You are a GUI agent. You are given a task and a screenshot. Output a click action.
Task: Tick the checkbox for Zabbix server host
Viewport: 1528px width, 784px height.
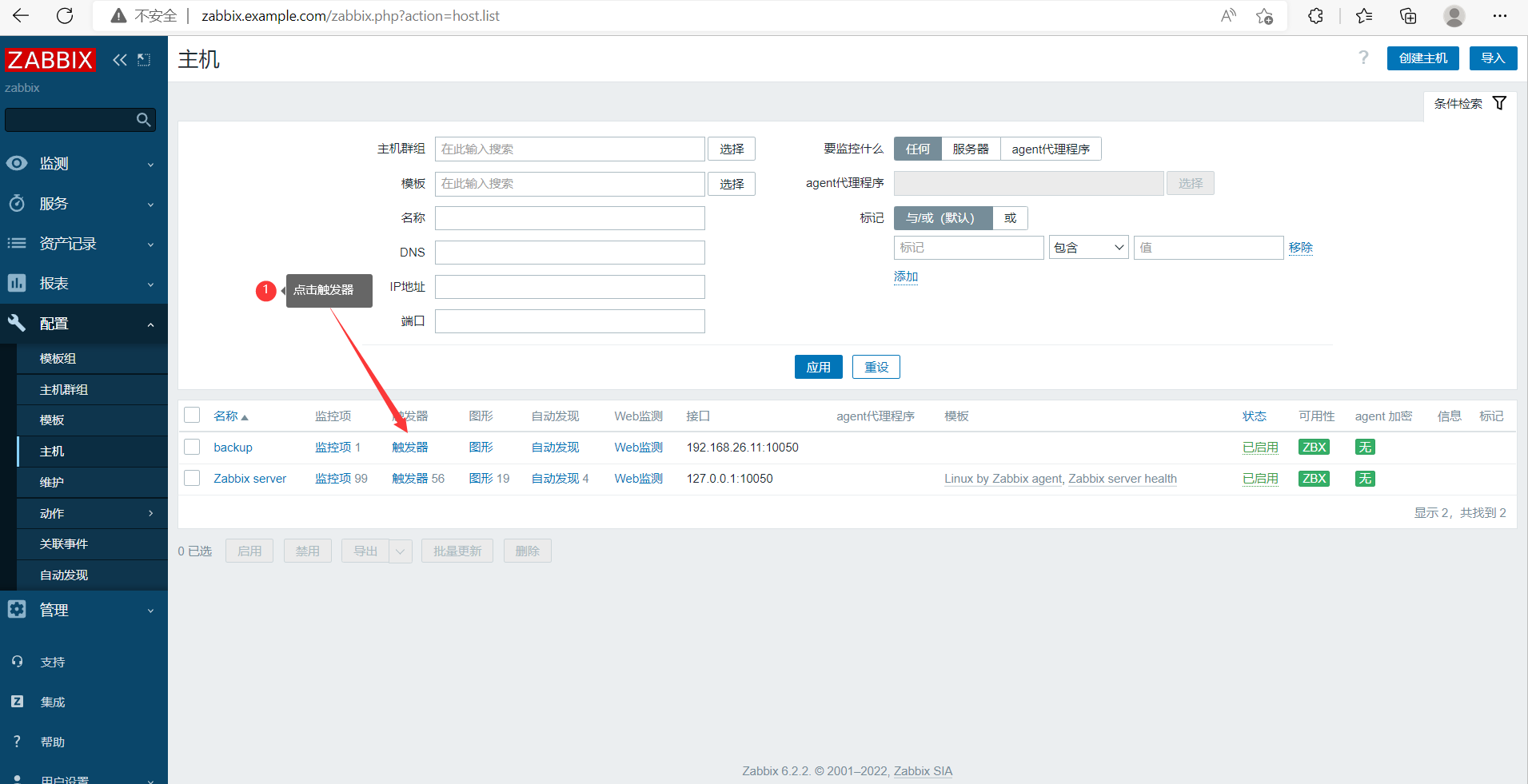coord(192,478)
